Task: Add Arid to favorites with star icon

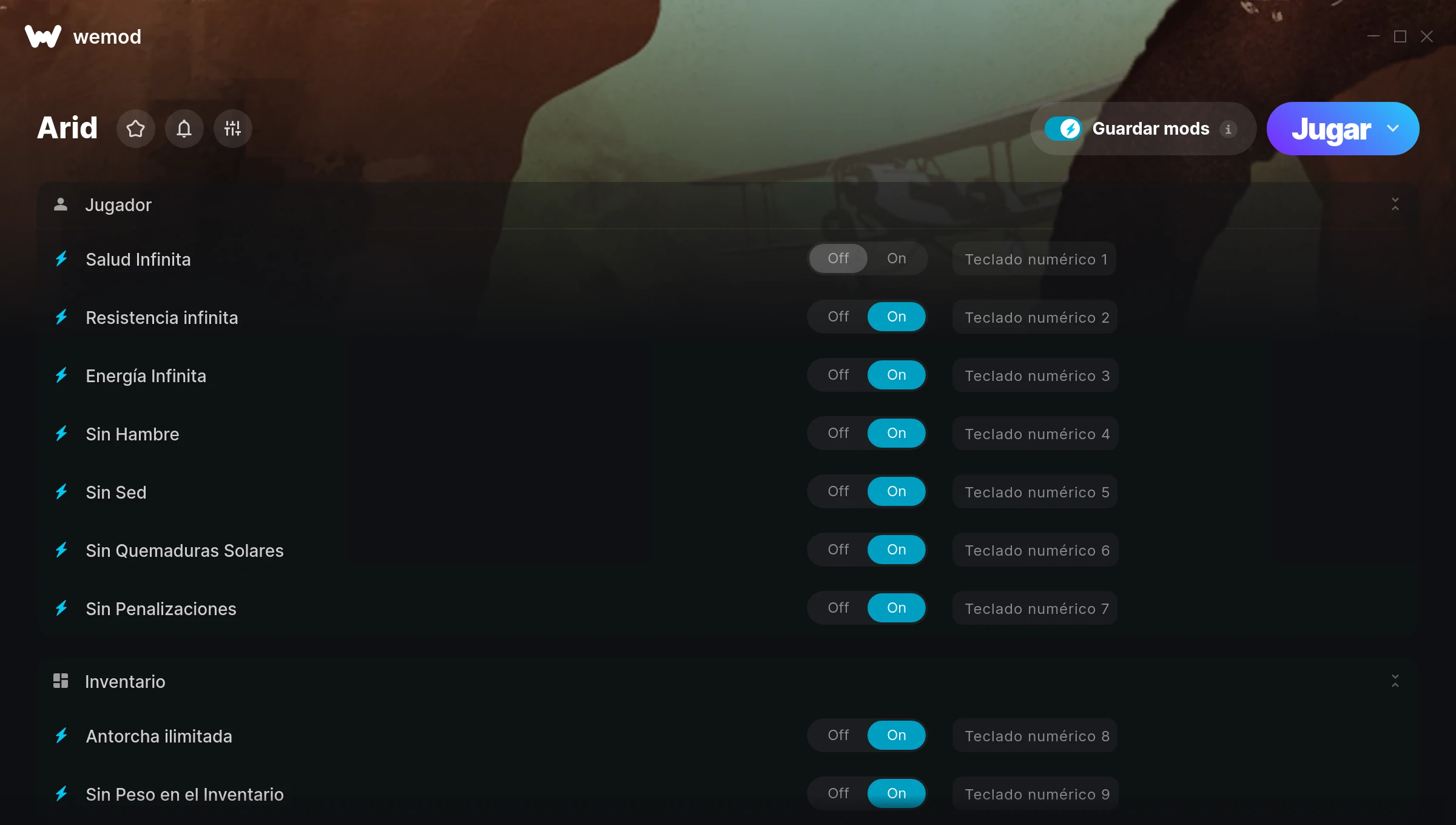Action: [136, 129]
